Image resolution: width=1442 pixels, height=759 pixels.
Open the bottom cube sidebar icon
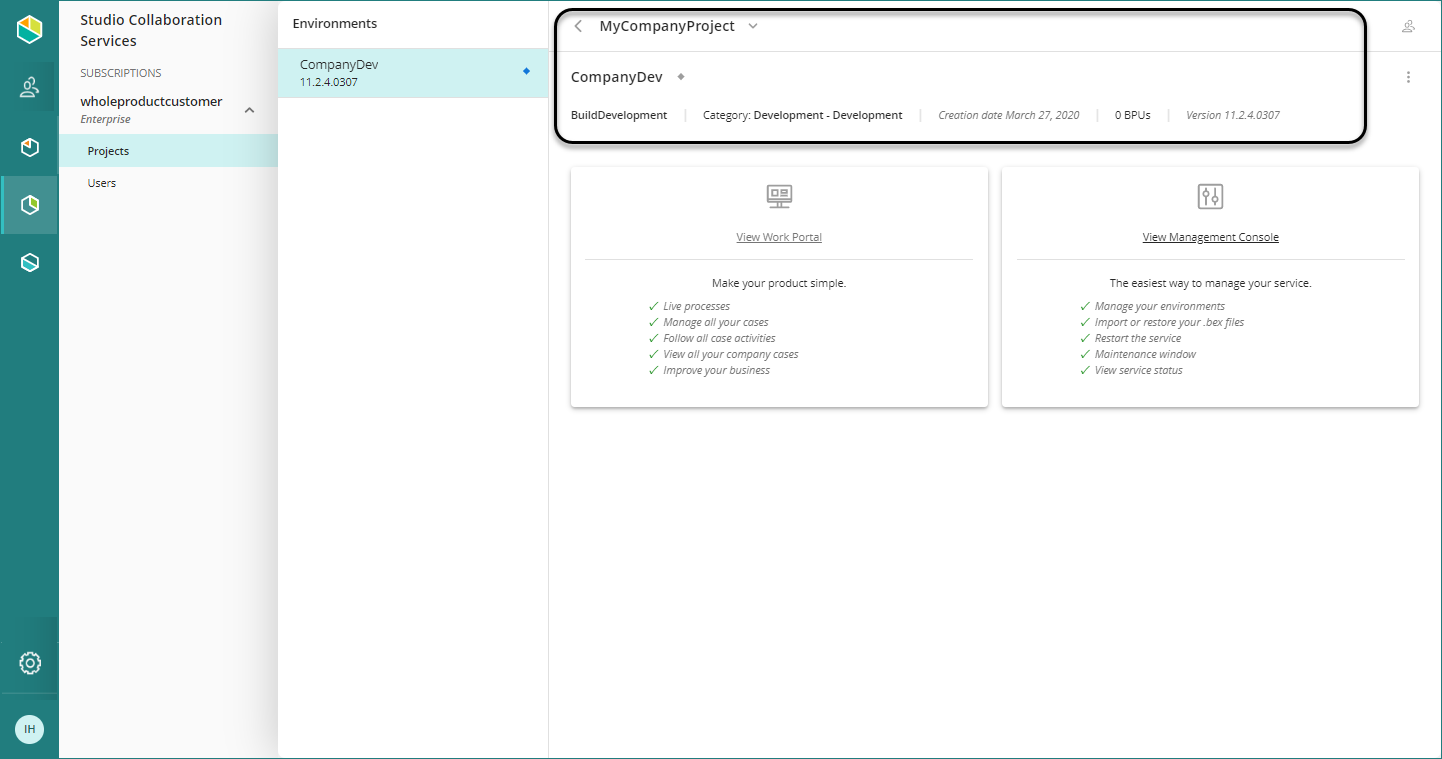click(x=30, y=263)
